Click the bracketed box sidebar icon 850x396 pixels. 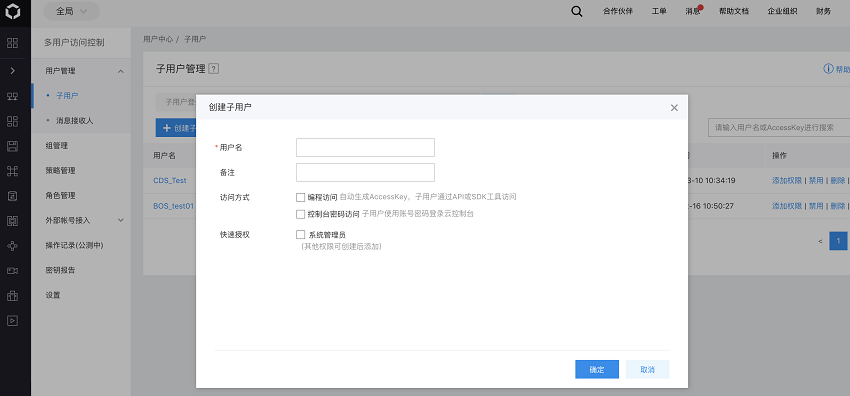pyautogui.click(x=12, y=220)
